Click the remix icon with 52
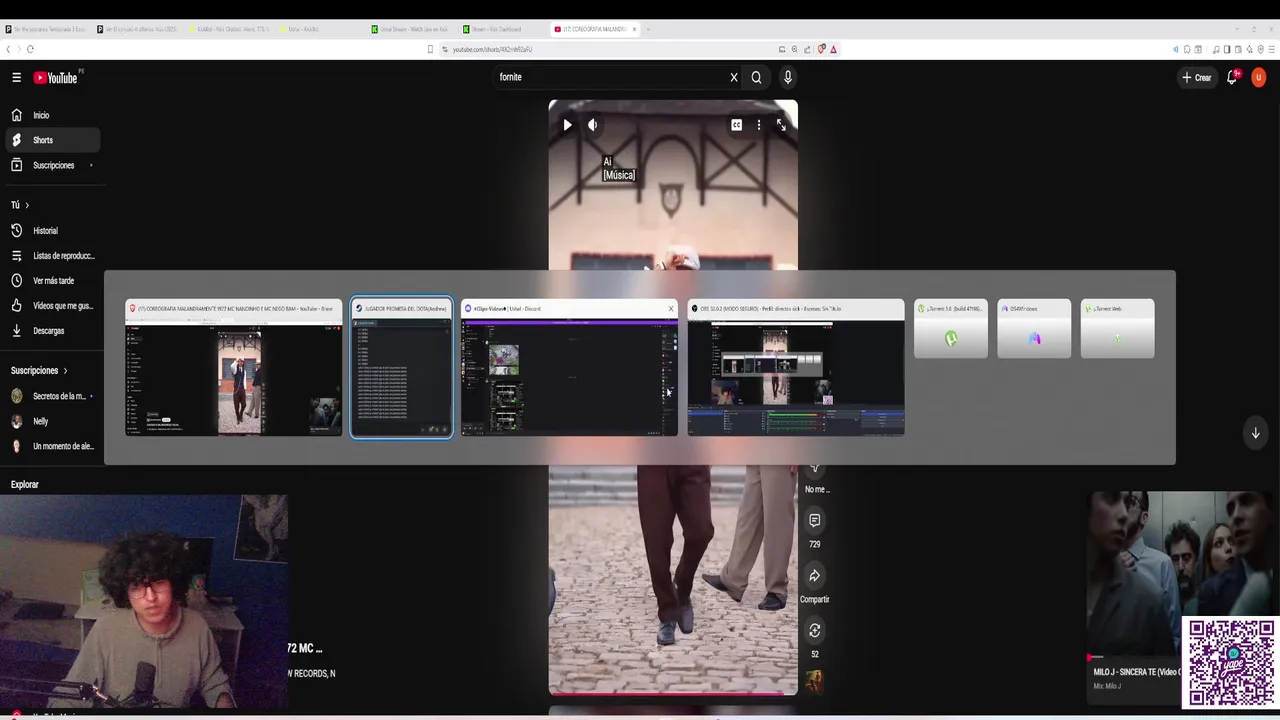Screen dimensions: 1280x720 click(x=814, y=631)
